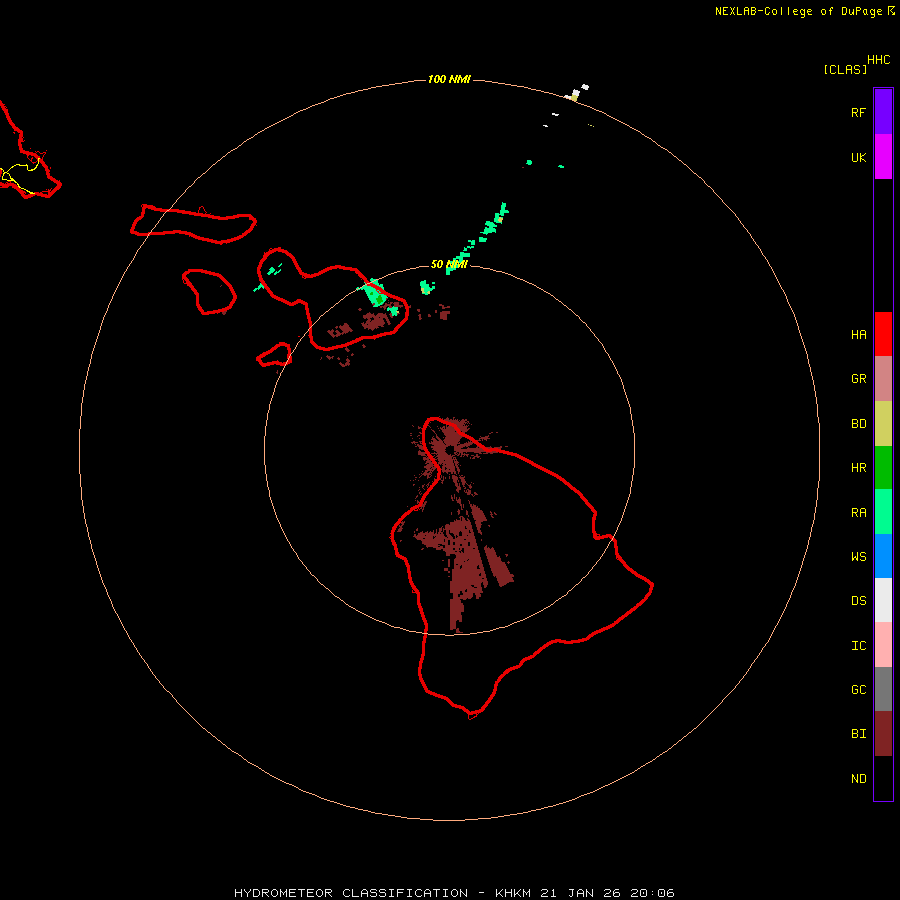Click the HR green legend swatch
900x900 pixels.
coord(883,467)
